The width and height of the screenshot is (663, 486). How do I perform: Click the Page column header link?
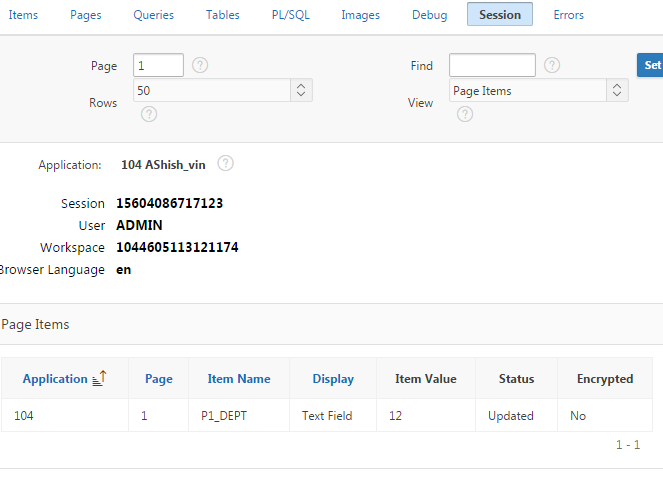tap(159, 379)
